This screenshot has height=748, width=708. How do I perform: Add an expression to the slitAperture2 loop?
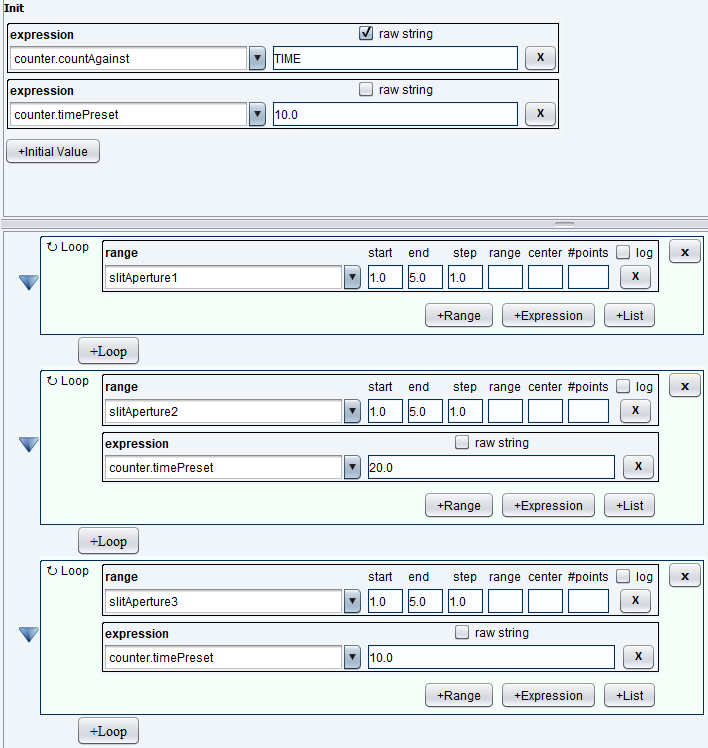(548, 505)
